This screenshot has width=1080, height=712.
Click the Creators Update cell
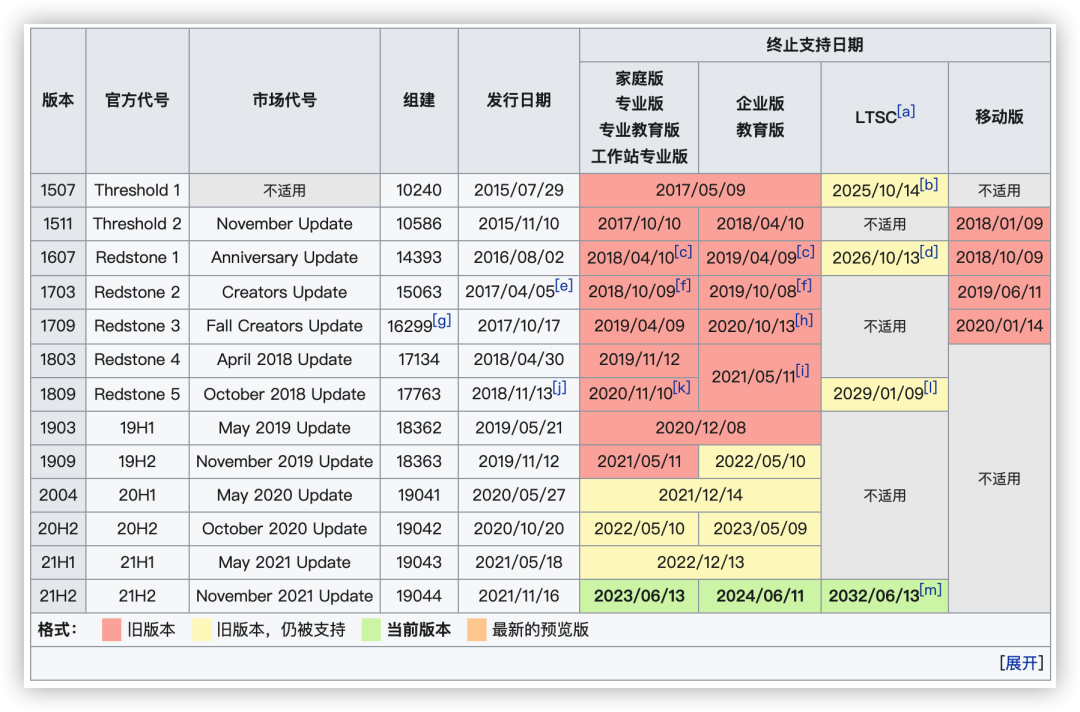pos(284,292)
